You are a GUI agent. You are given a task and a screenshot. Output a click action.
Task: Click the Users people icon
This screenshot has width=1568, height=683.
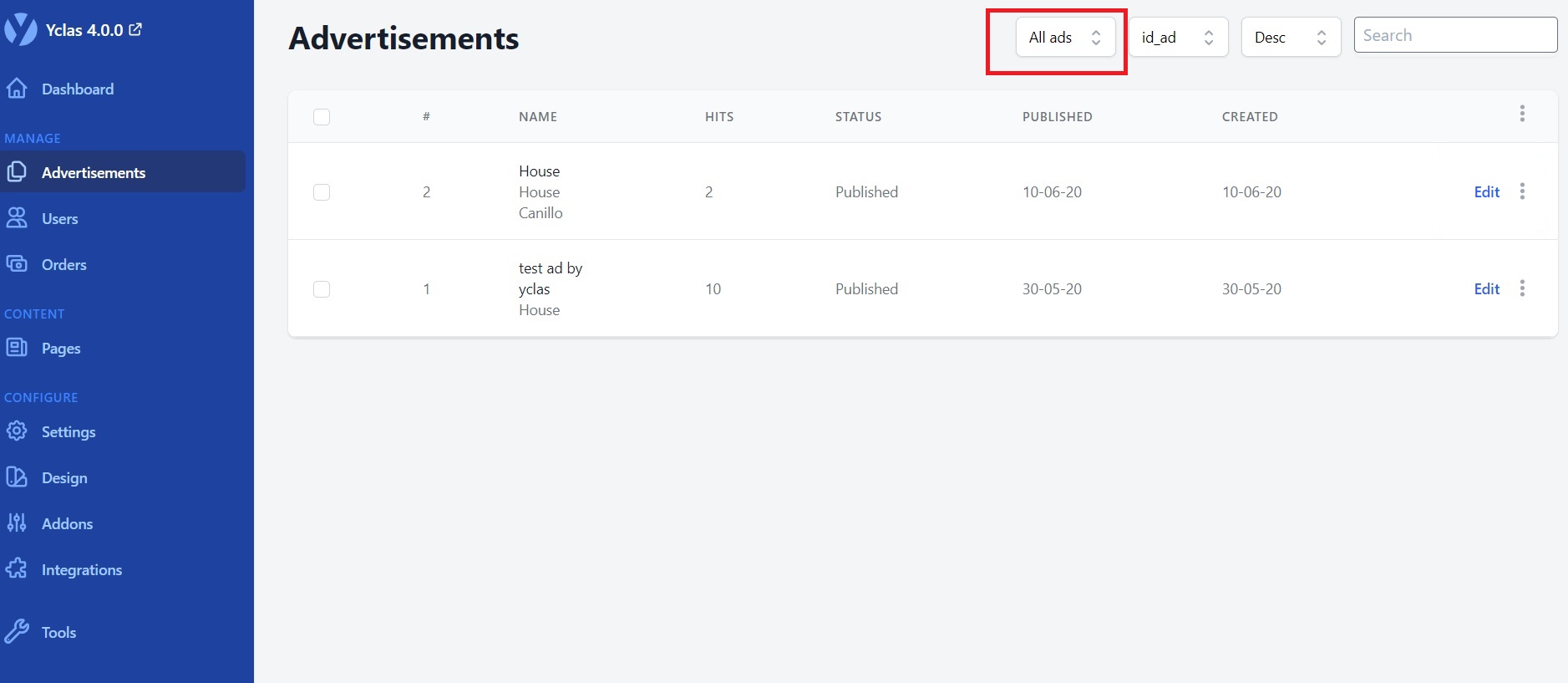click(17, 218)
